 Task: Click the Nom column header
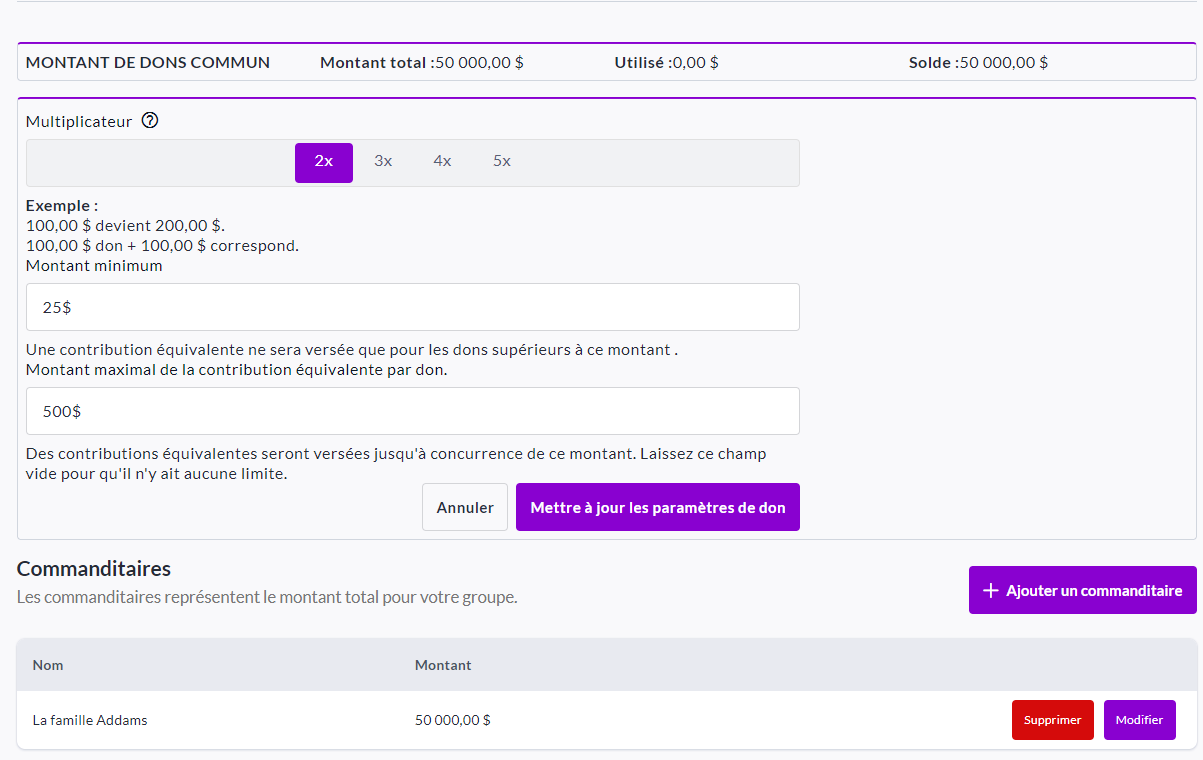(x=48, y=665)
